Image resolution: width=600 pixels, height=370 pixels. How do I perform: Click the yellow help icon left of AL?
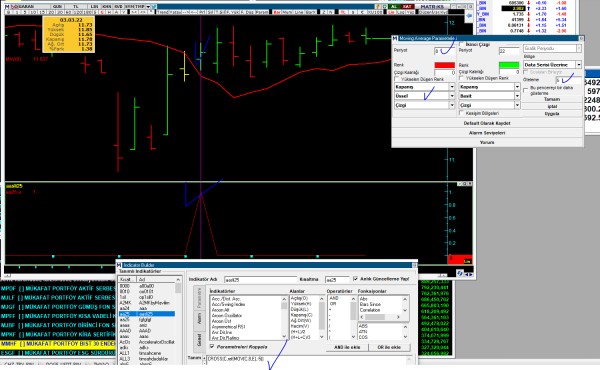click(378, 7)
